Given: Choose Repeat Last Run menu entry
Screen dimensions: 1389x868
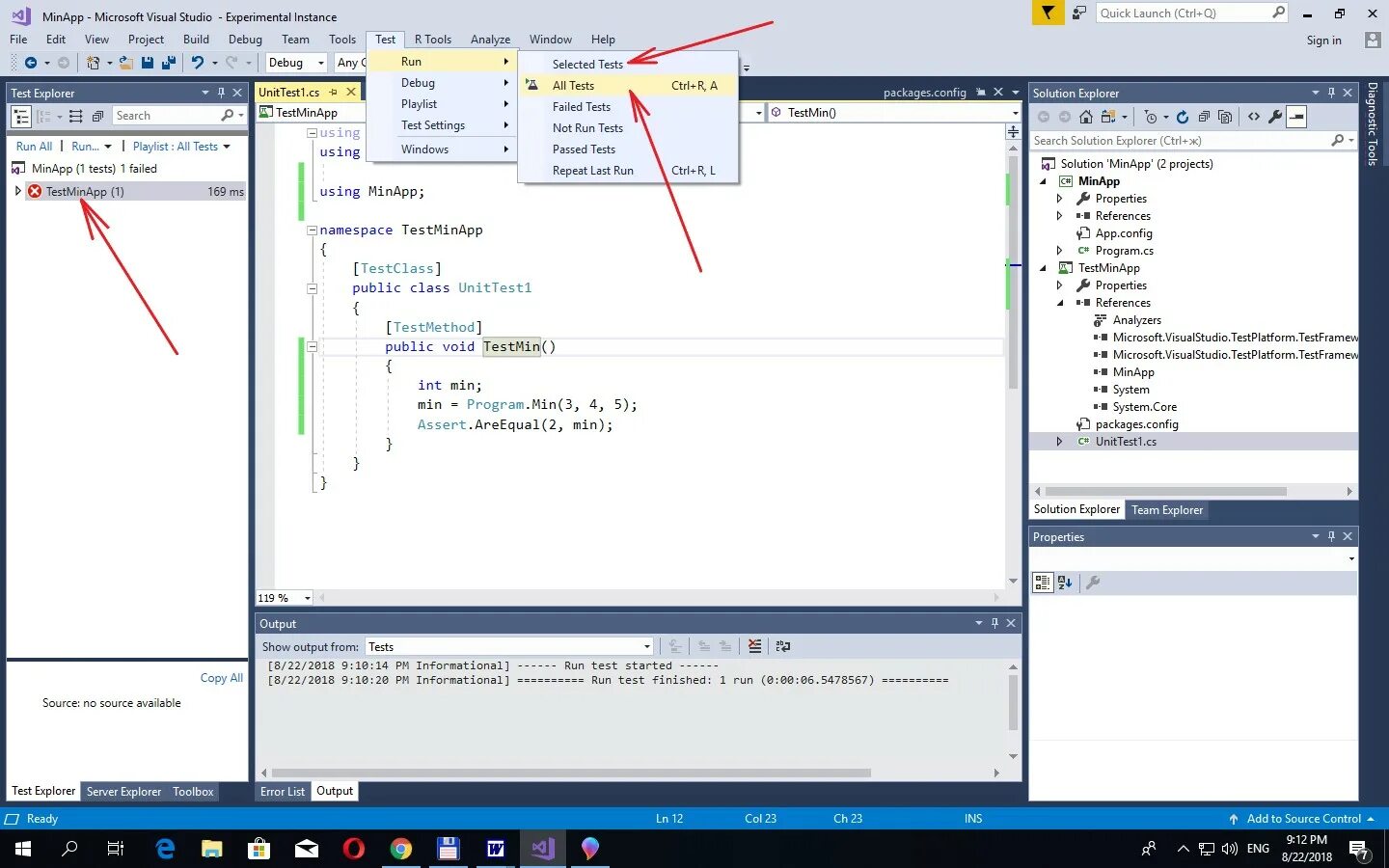Looking at the screenshot, I should (629, 171).
